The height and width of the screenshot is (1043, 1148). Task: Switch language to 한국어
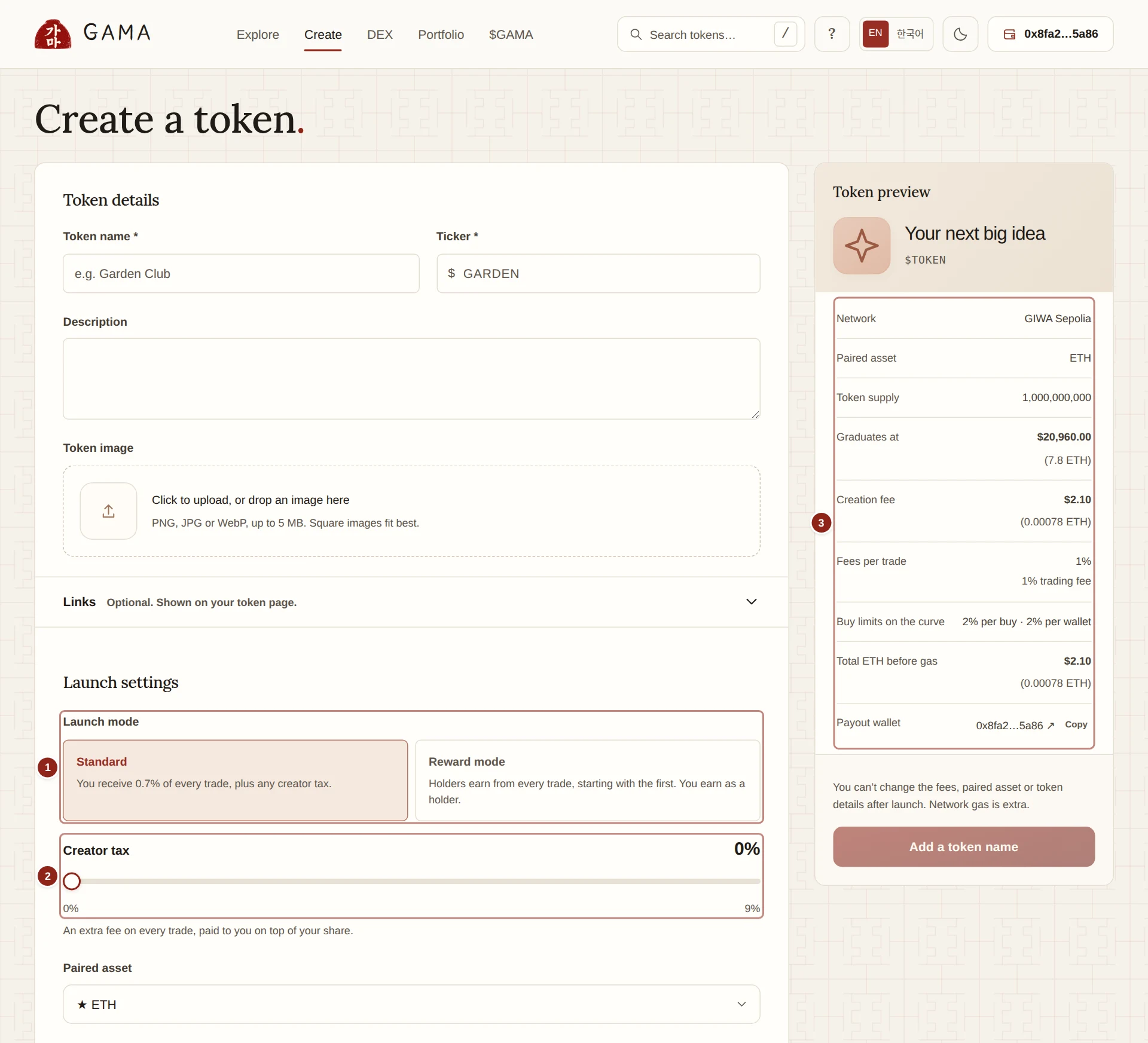pyautogui.click(x=910, y=34)
